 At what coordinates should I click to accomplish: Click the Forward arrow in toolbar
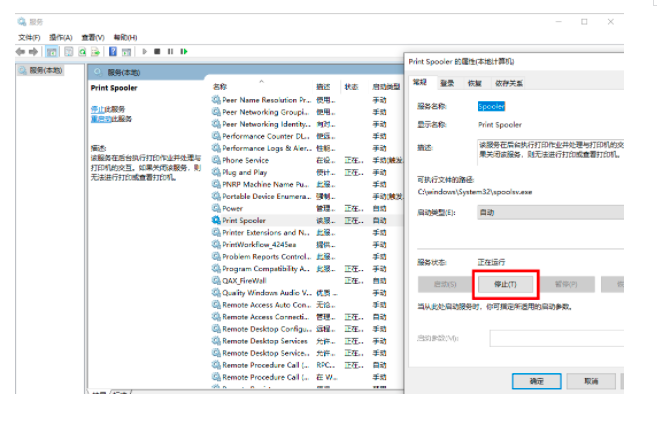pos(34,51)
